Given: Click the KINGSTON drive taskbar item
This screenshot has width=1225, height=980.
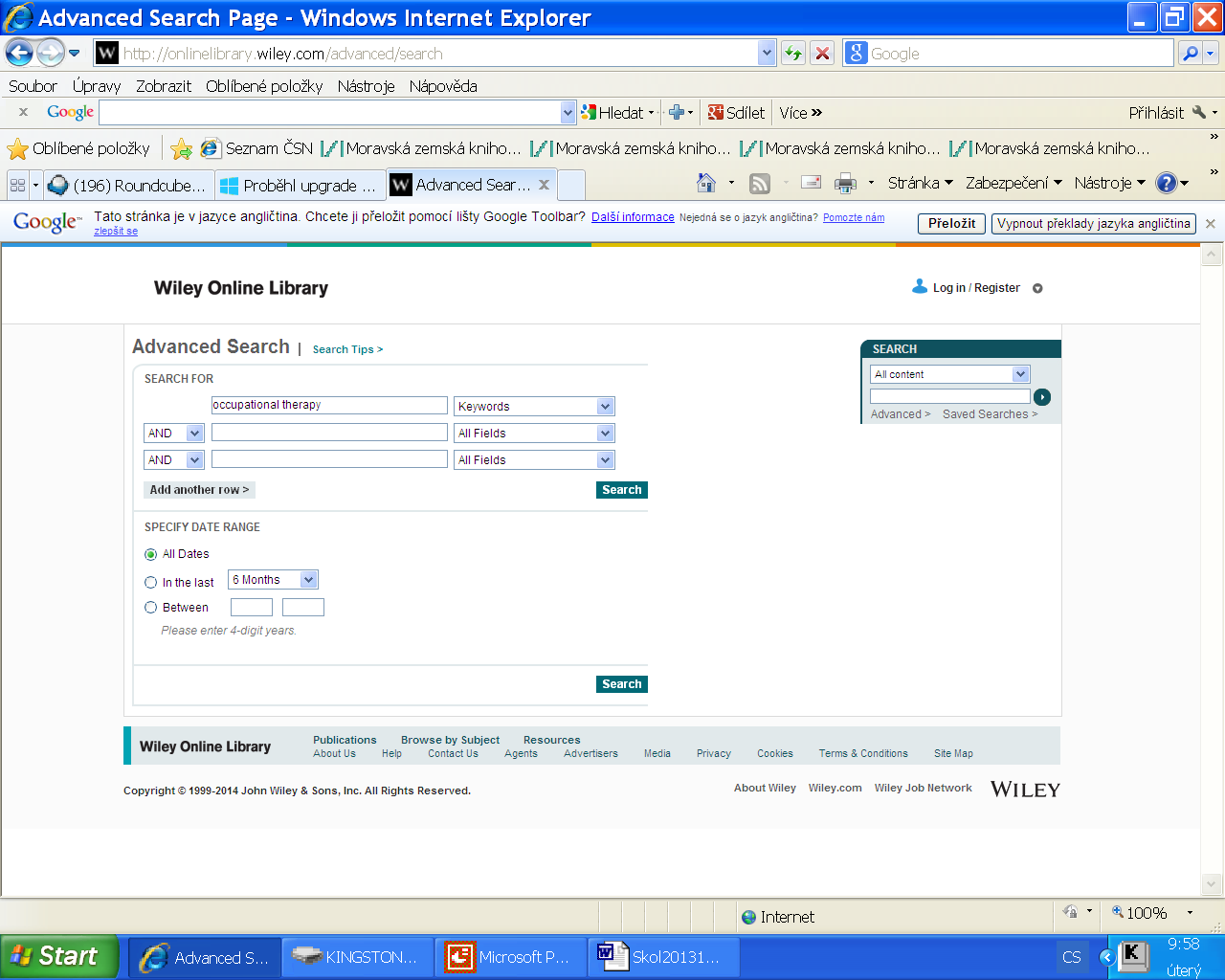Looking at the screenshot, I should coord(357,956).
